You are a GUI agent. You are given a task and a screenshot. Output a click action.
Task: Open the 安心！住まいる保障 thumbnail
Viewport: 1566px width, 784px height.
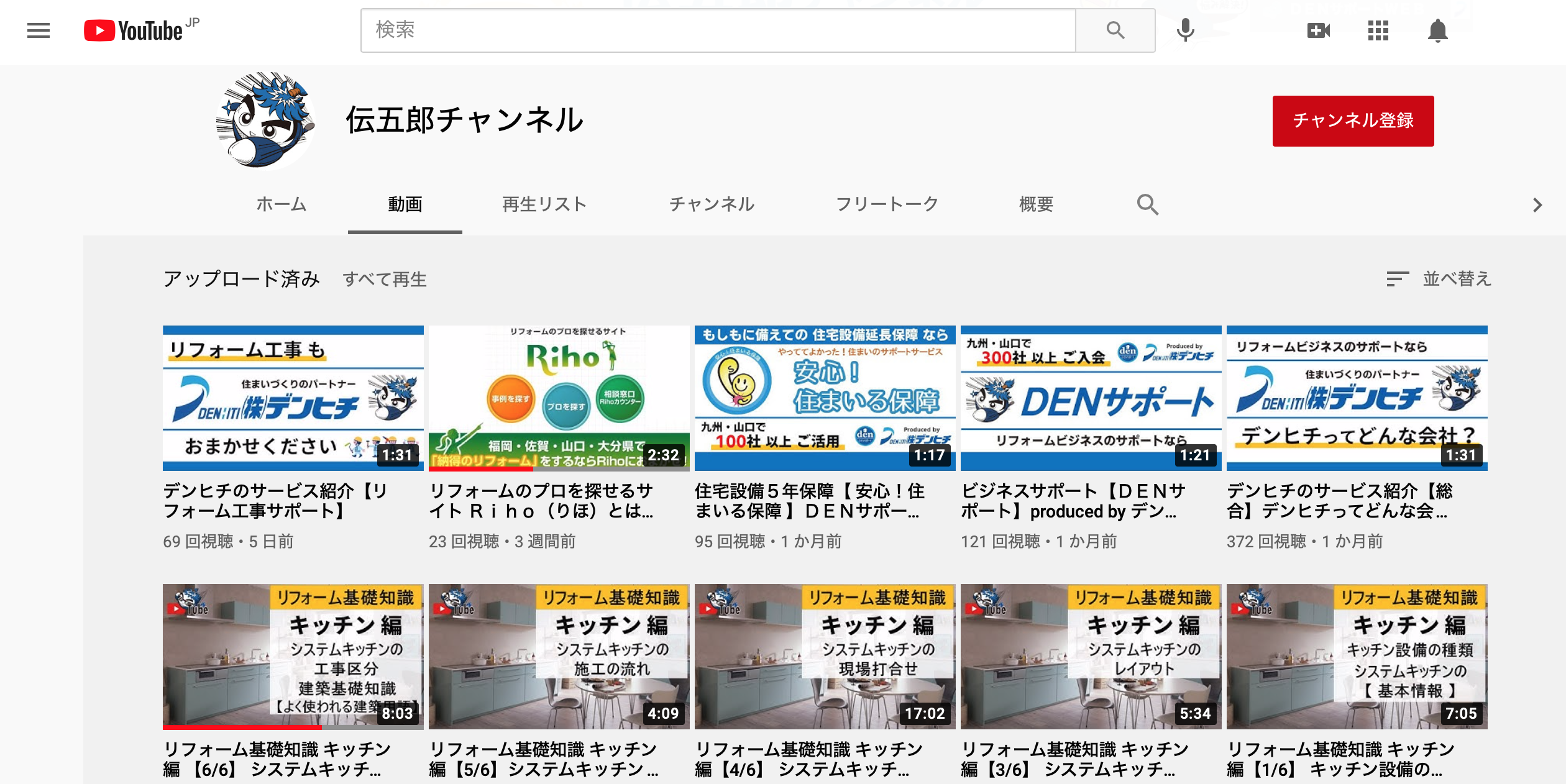825,398
